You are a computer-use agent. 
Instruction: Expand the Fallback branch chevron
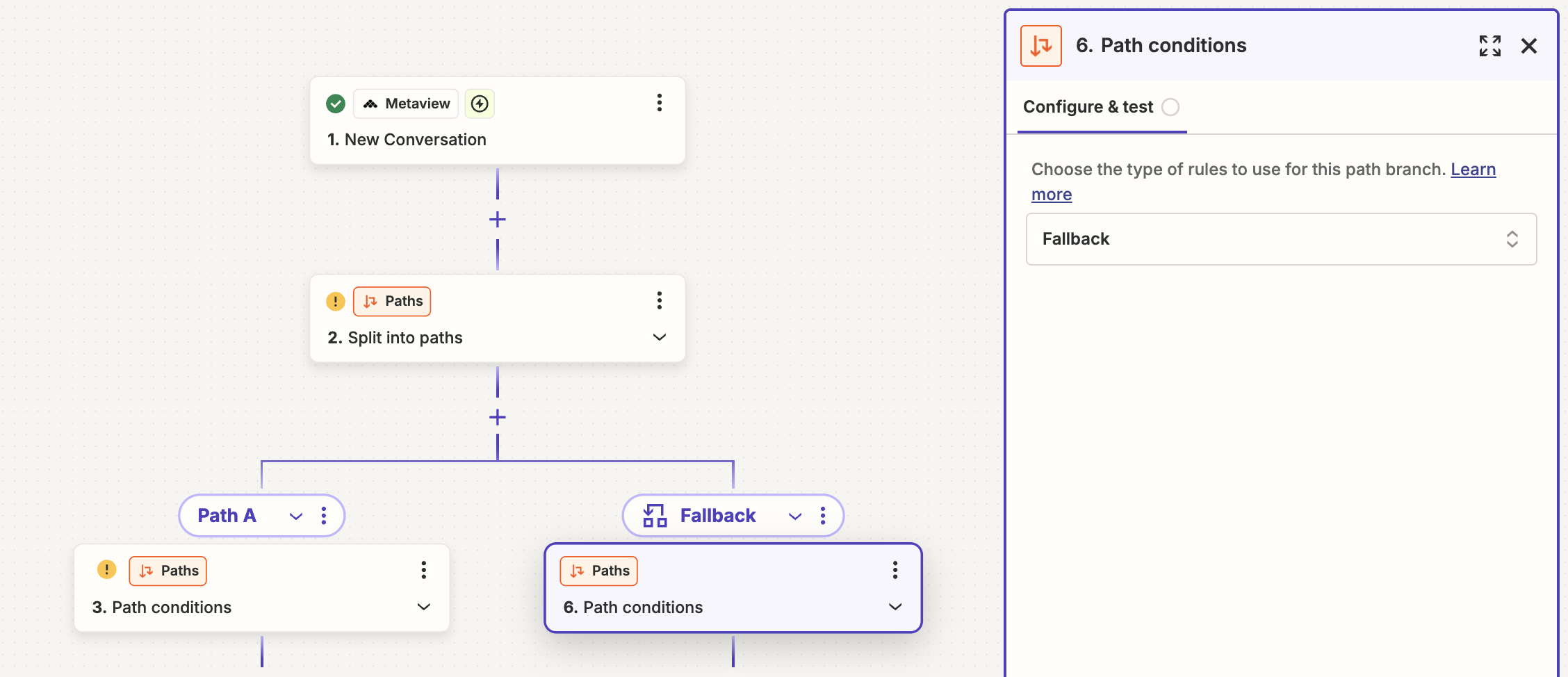[795, 516]
